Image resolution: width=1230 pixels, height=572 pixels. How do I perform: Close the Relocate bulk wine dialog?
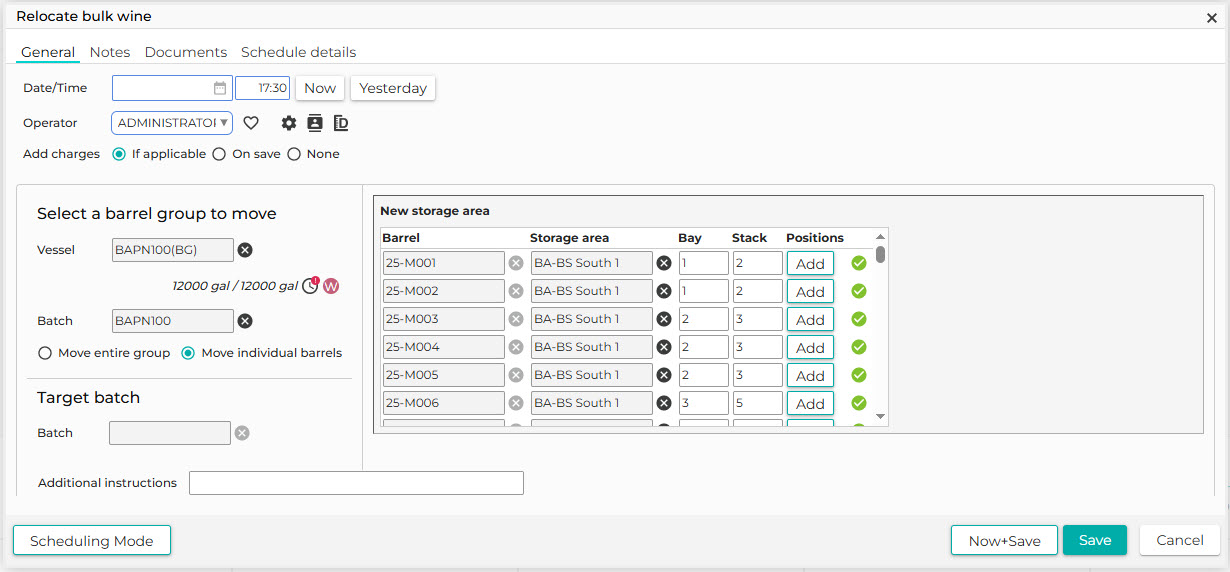click(x=1212, y=17)
